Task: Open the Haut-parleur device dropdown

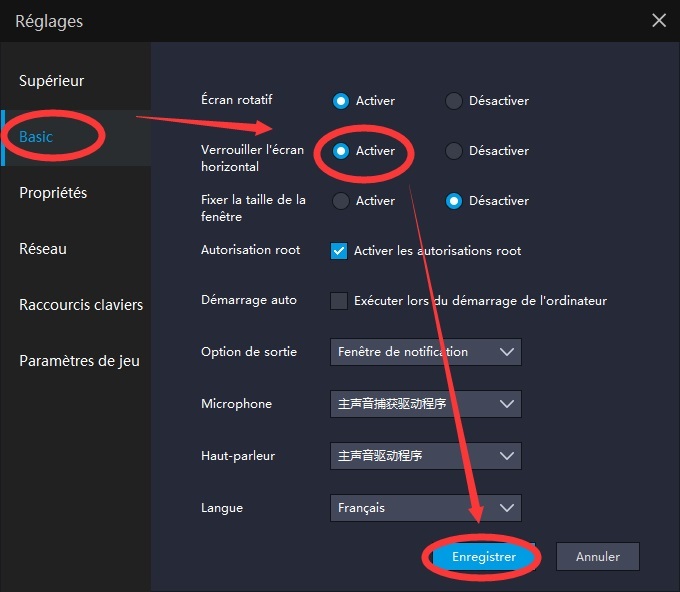Action: pyautogui.click(x=425, y=456)
